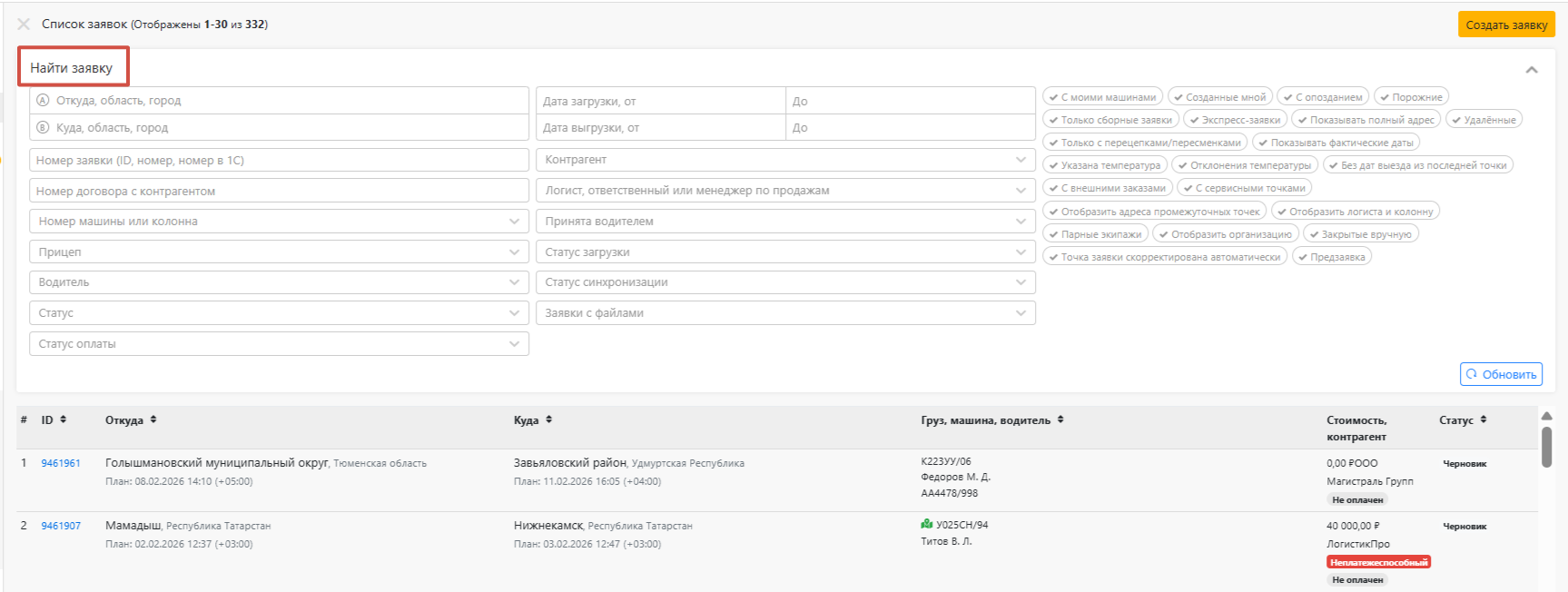Image resolution: width=1568 pixels, height=592 pixels.
Task: Toggle the 'Предзаявка' filter chip
Action: coord(1332,257)
